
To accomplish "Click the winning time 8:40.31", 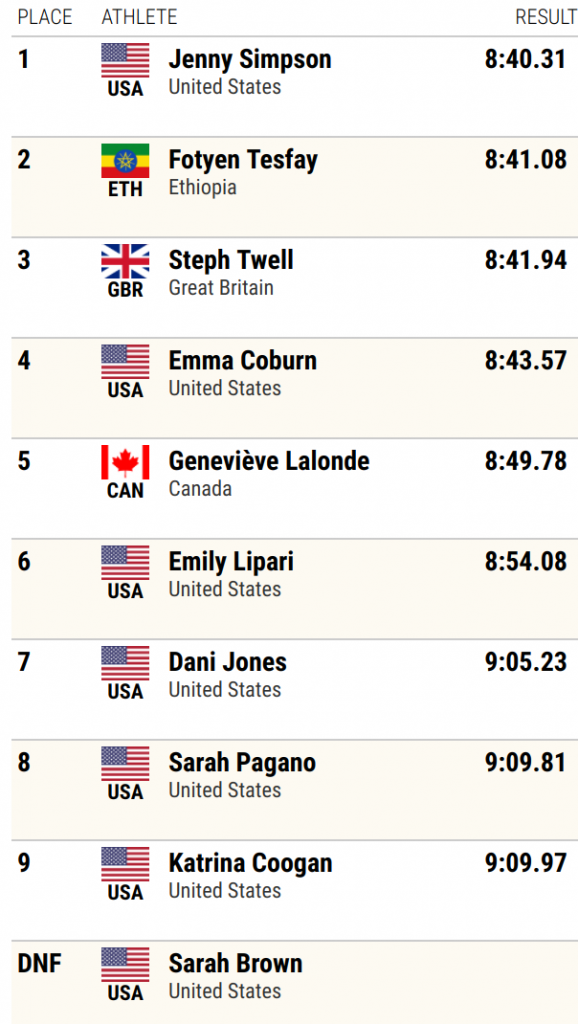I will point(526,59).
